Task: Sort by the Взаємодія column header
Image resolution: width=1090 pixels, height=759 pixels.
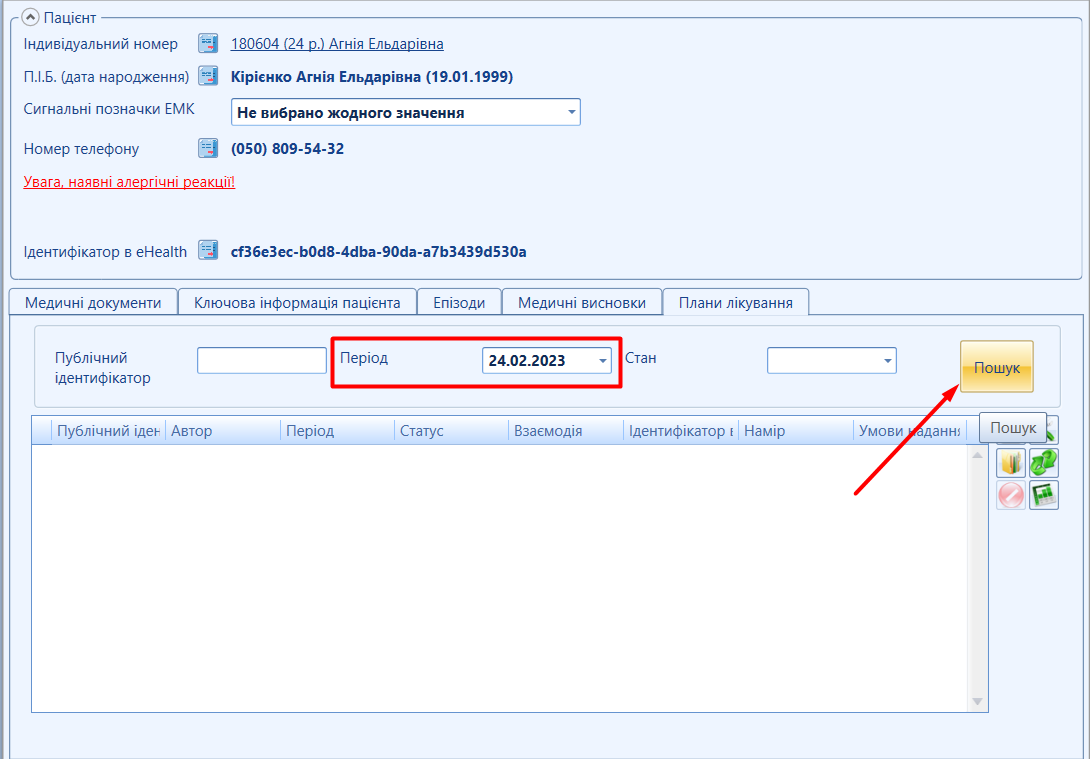Action: tap(566, 431)
